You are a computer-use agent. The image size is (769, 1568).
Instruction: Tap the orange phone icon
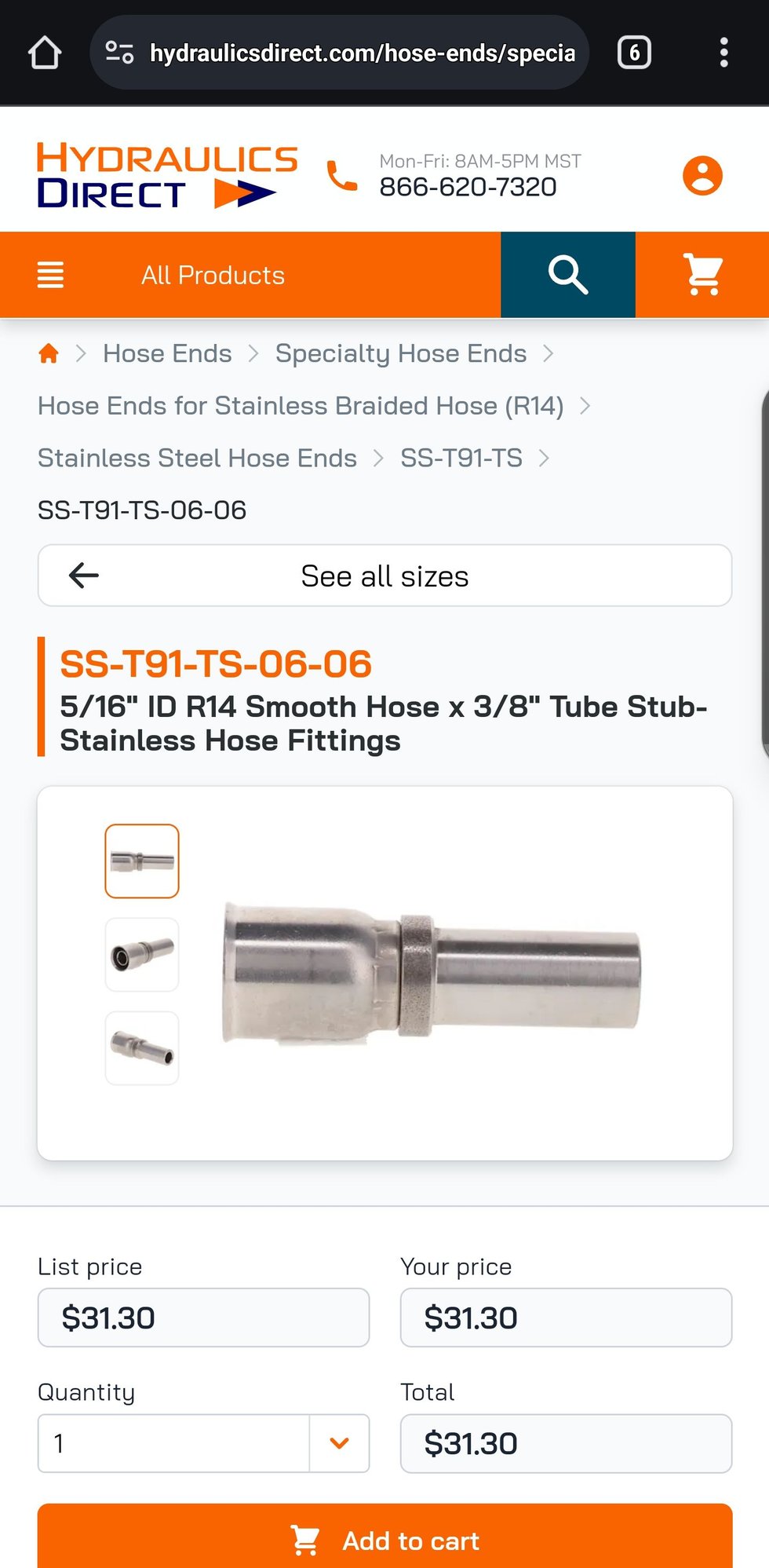pos(341,176)
